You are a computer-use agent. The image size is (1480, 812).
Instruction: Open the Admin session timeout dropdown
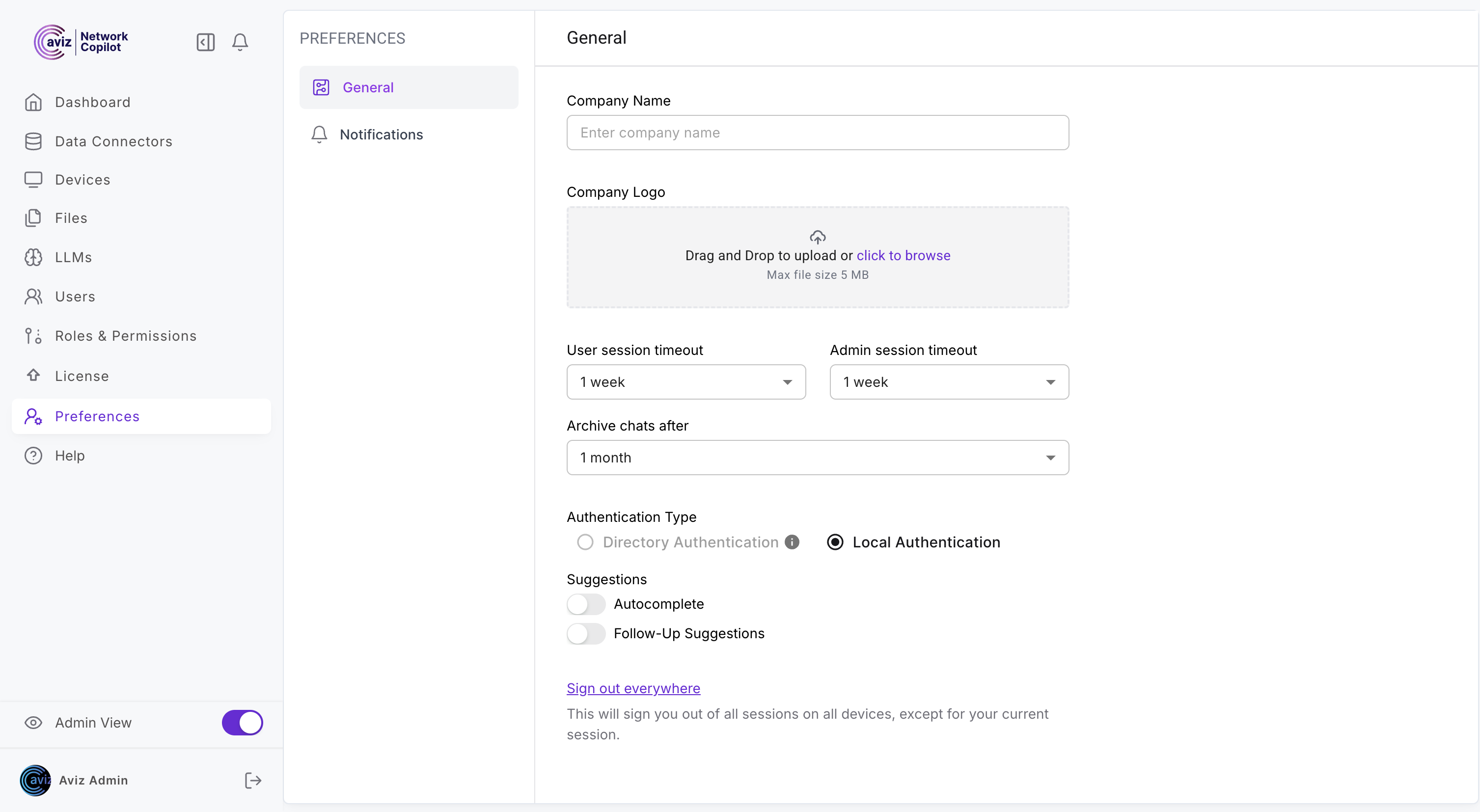point(949,382)
